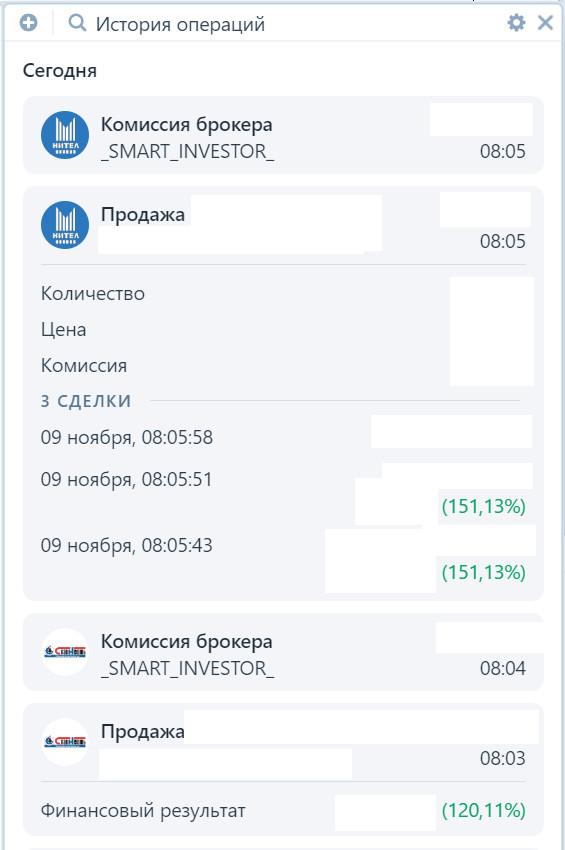Image resolution: width=565 pixels, height=850 pixels.
Task: Expand the 08:03 Продажа operation
Action: pos(283,742)
